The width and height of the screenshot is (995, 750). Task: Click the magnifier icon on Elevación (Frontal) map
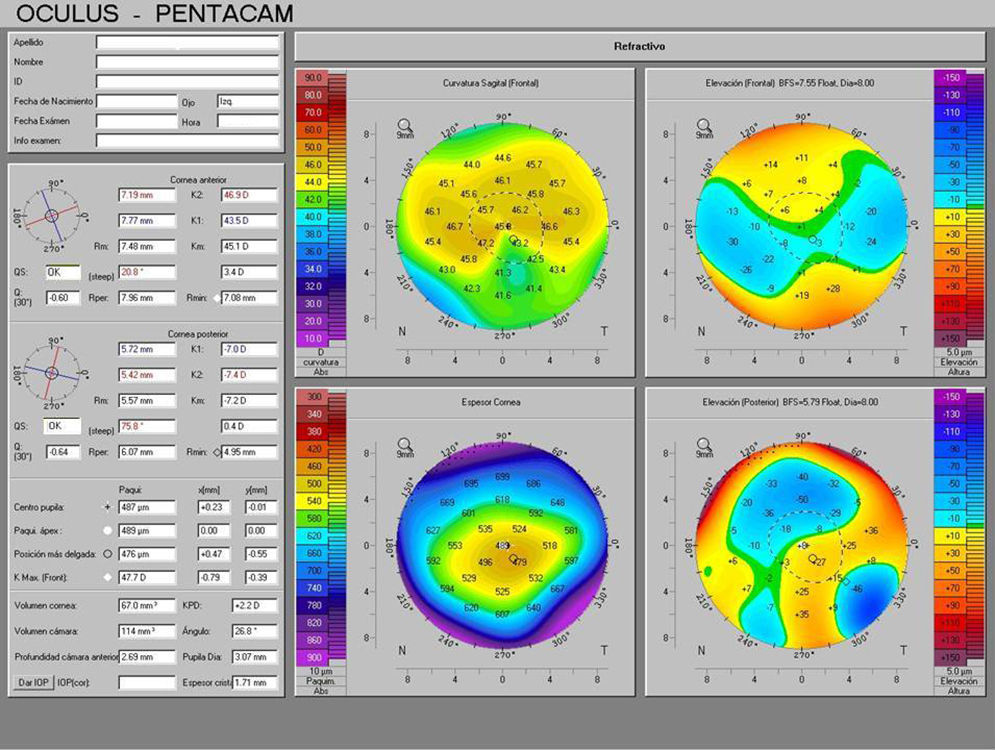tap(704, 125)
